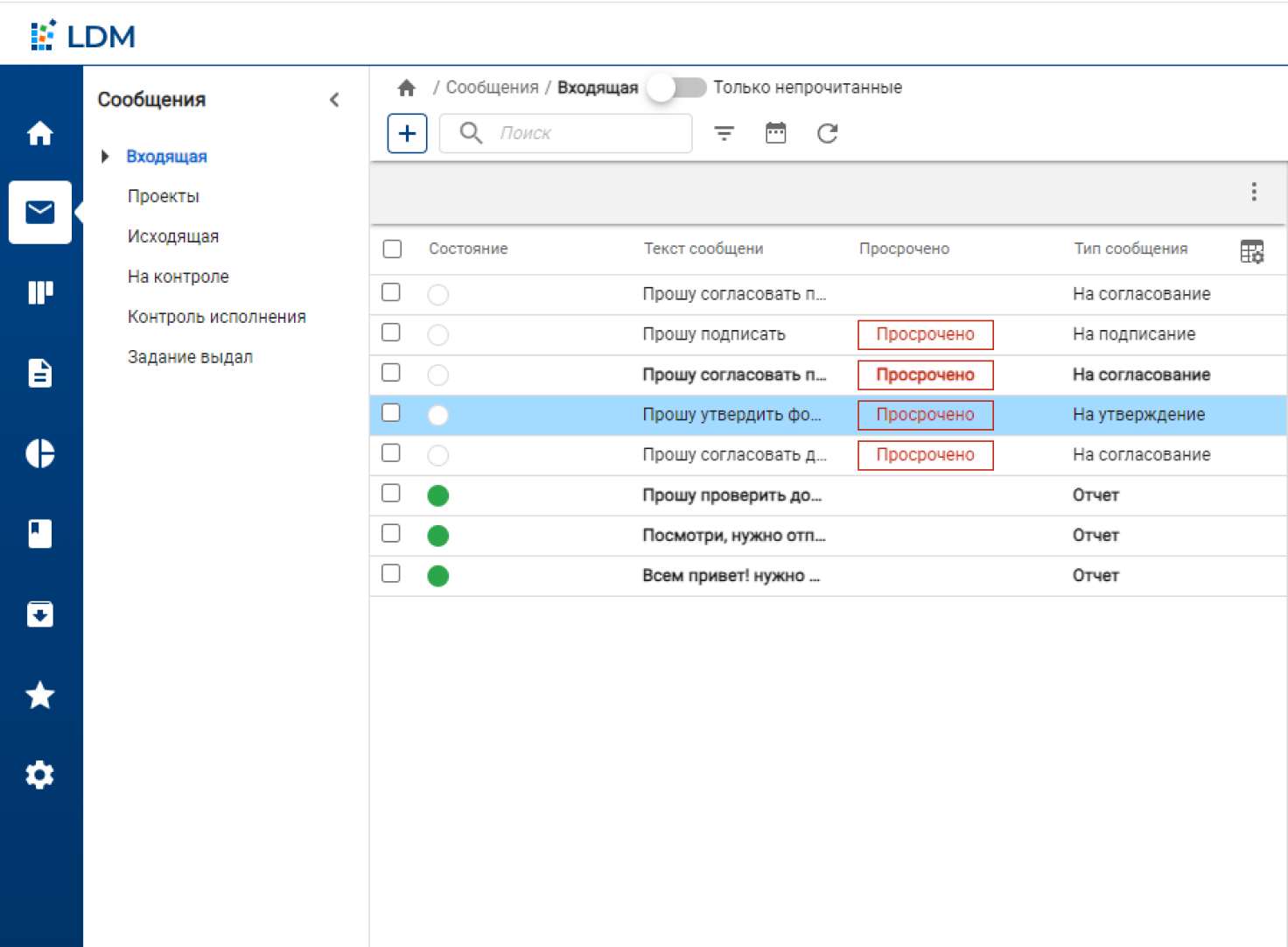Open the Home section in the sidebar

[40, 133]
